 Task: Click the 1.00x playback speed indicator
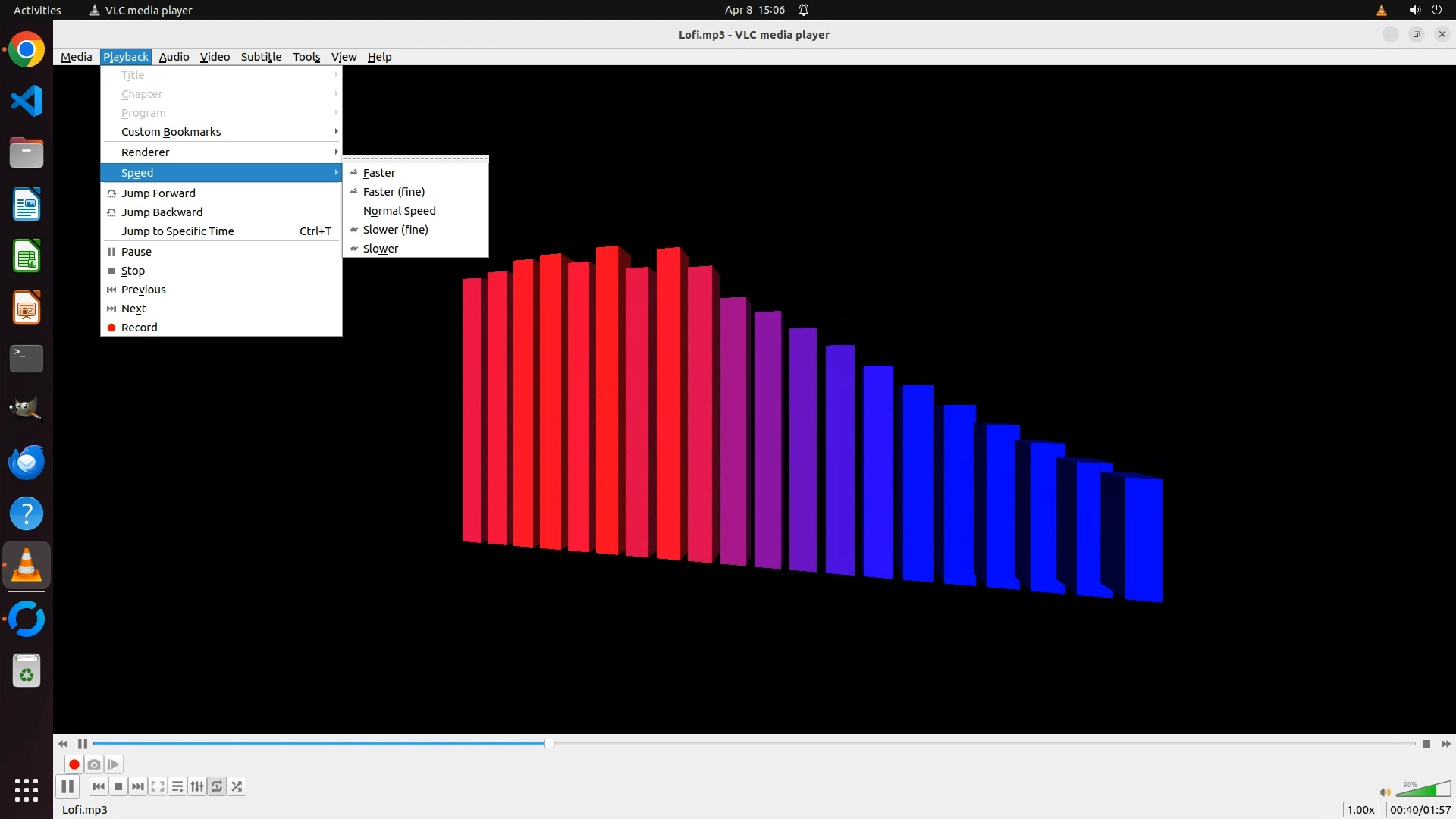click(1360, 810)
